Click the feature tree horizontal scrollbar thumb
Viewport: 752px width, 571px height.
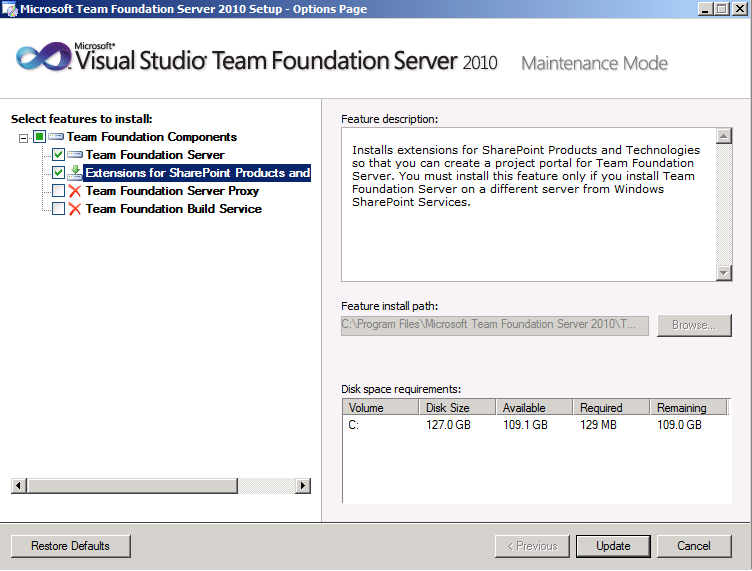(132, 486)
